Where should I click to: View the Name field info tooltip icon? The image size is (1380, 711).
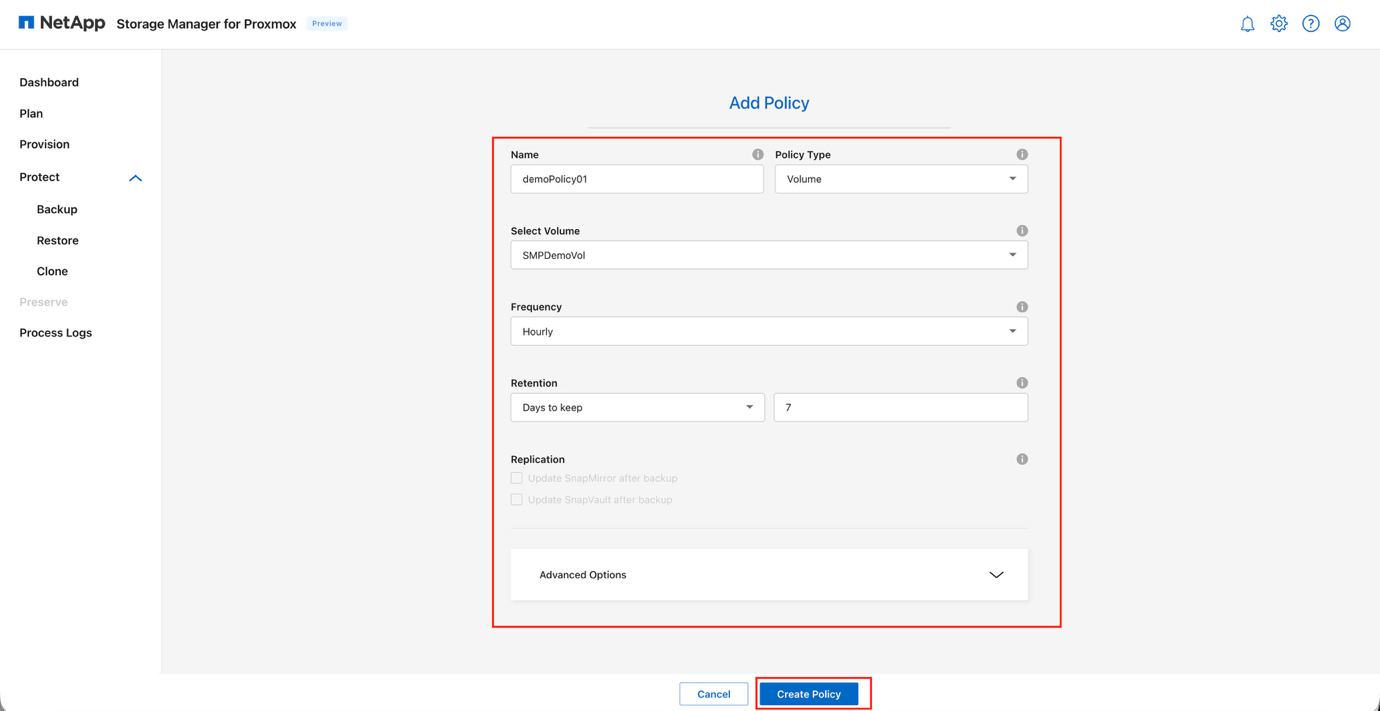[x=758, y=154]
